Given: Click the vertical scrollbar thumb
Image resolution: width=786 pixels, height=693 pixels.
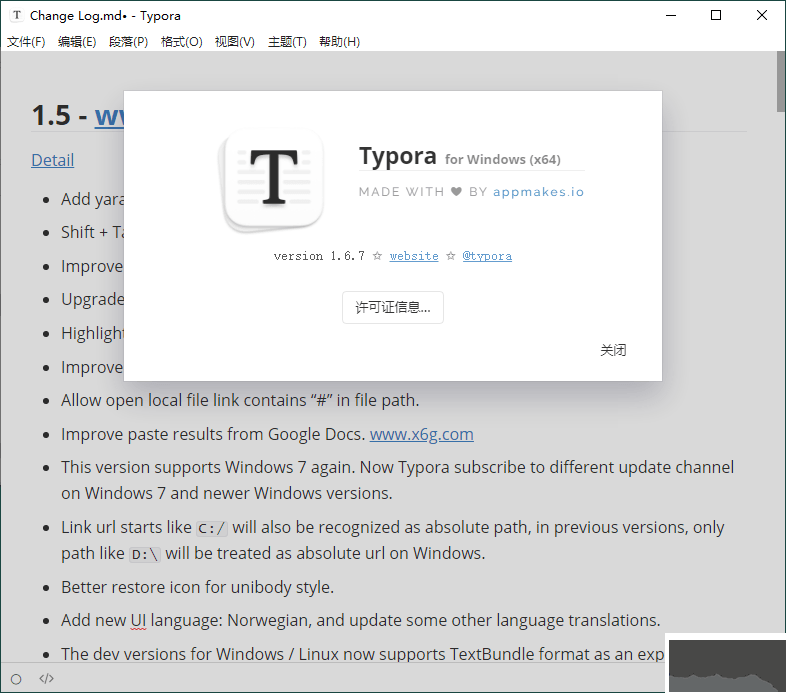Looking at the screenshot, I should point(780,80).
